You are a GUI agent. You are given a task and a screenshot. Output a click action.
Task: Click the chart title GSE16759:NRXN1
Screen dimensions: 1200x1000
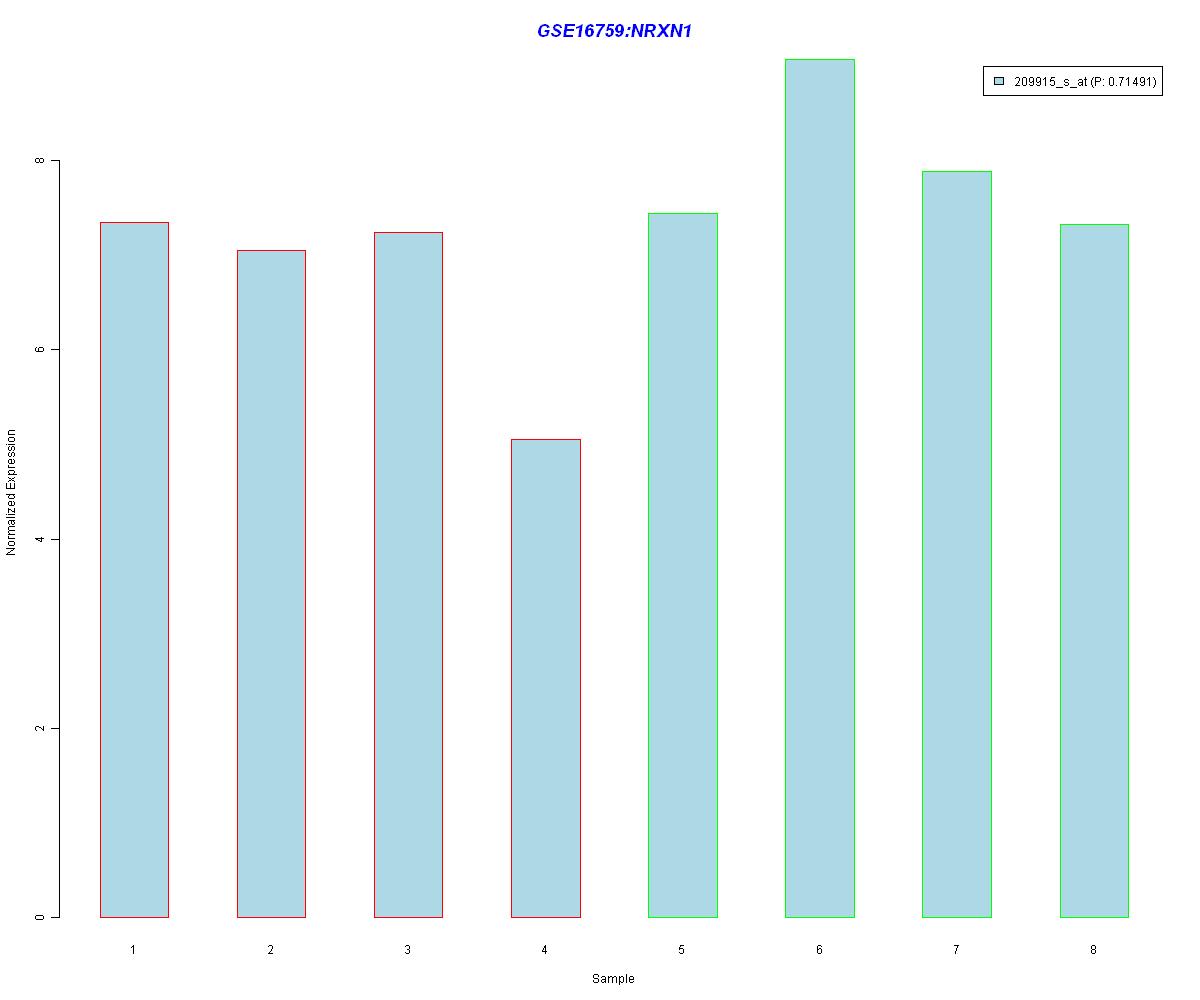[x=614, y=31]
